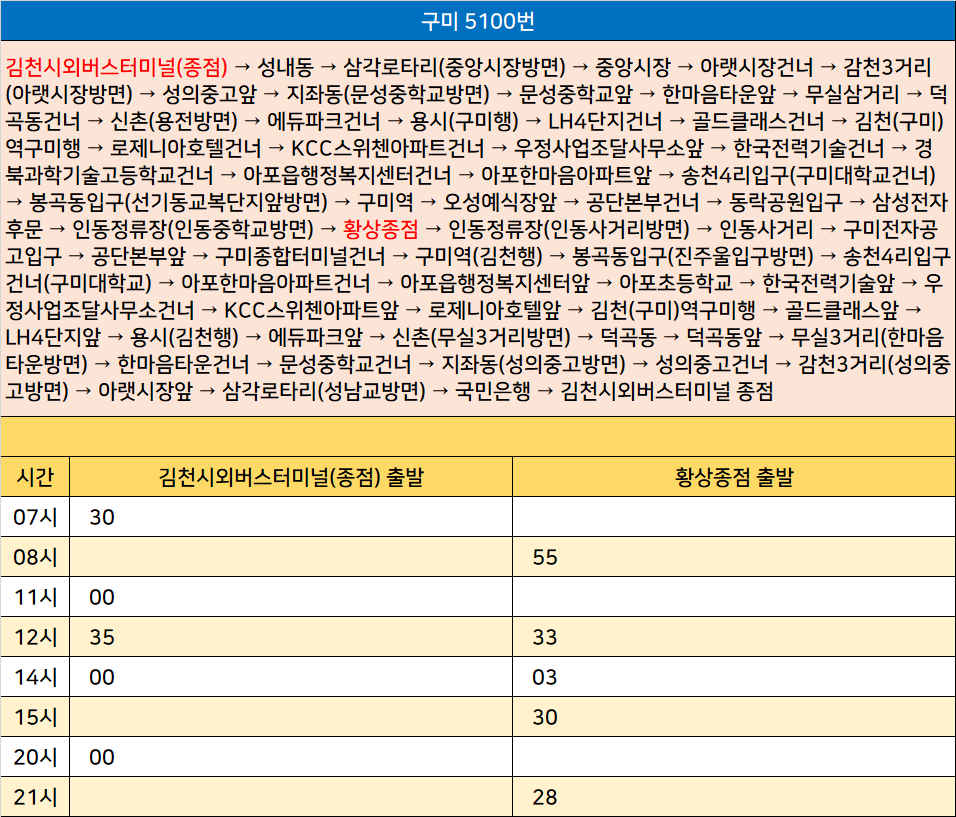Click the '55' departure in 08시 row

pos(544,557)
